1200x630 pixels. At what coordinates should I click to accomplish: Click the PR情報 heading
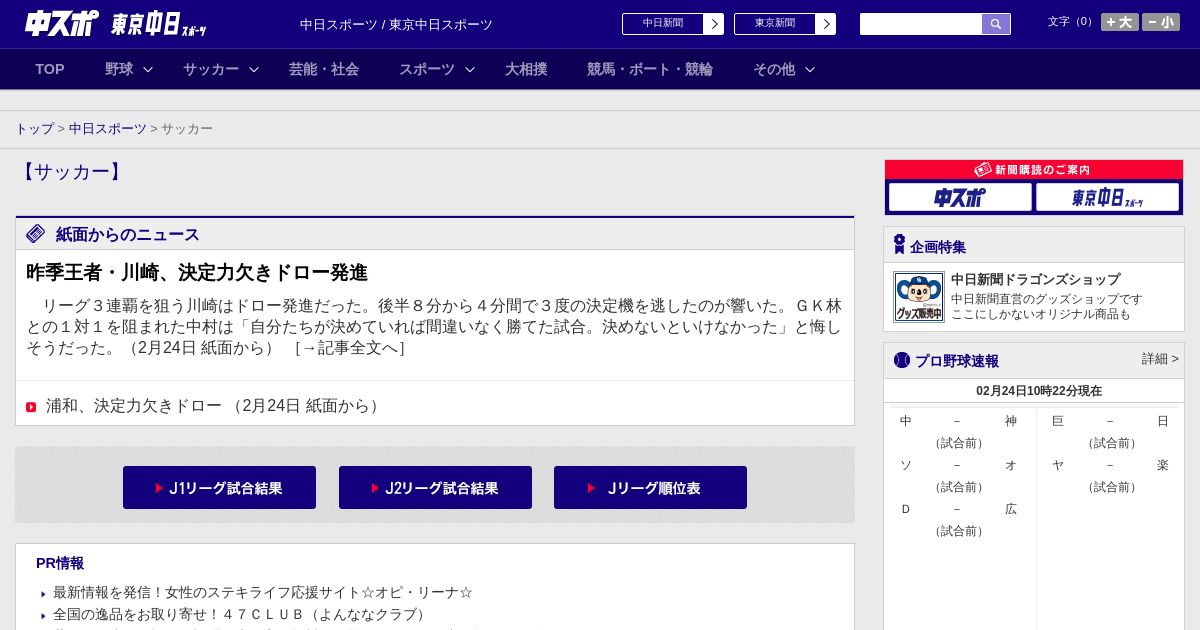[x=60, y=563]
